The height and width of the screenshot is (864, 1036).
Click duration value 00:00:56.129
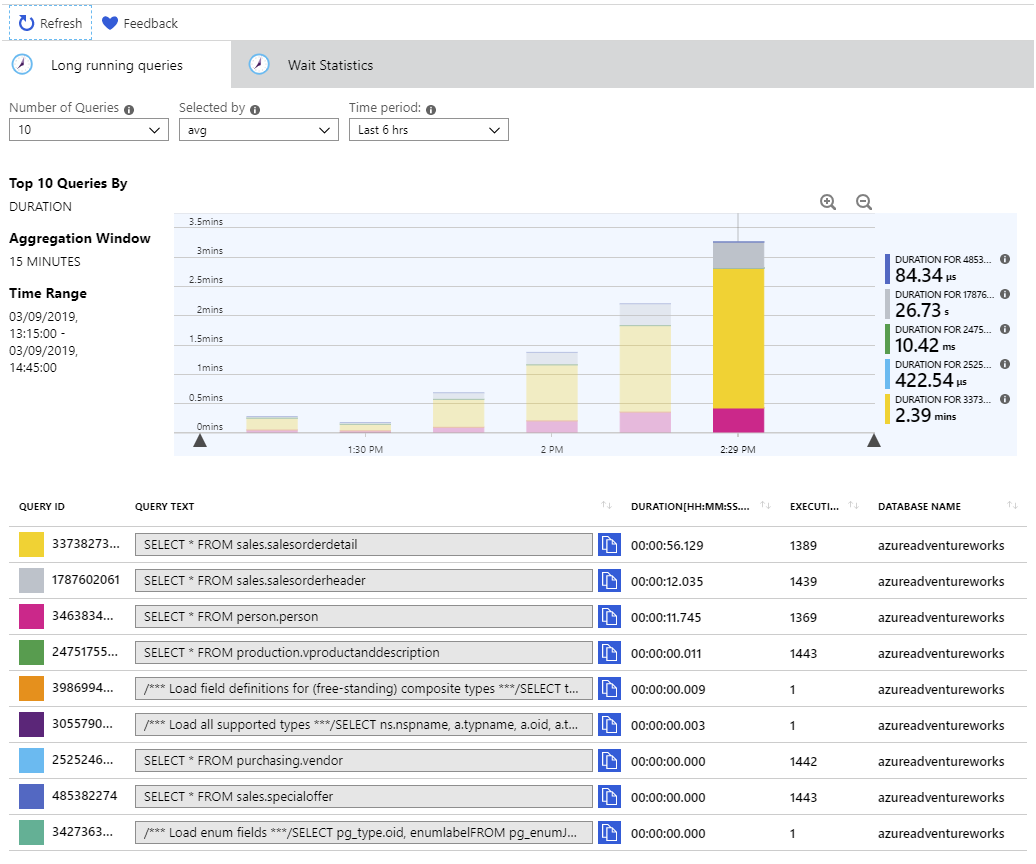tap(667, 546)
